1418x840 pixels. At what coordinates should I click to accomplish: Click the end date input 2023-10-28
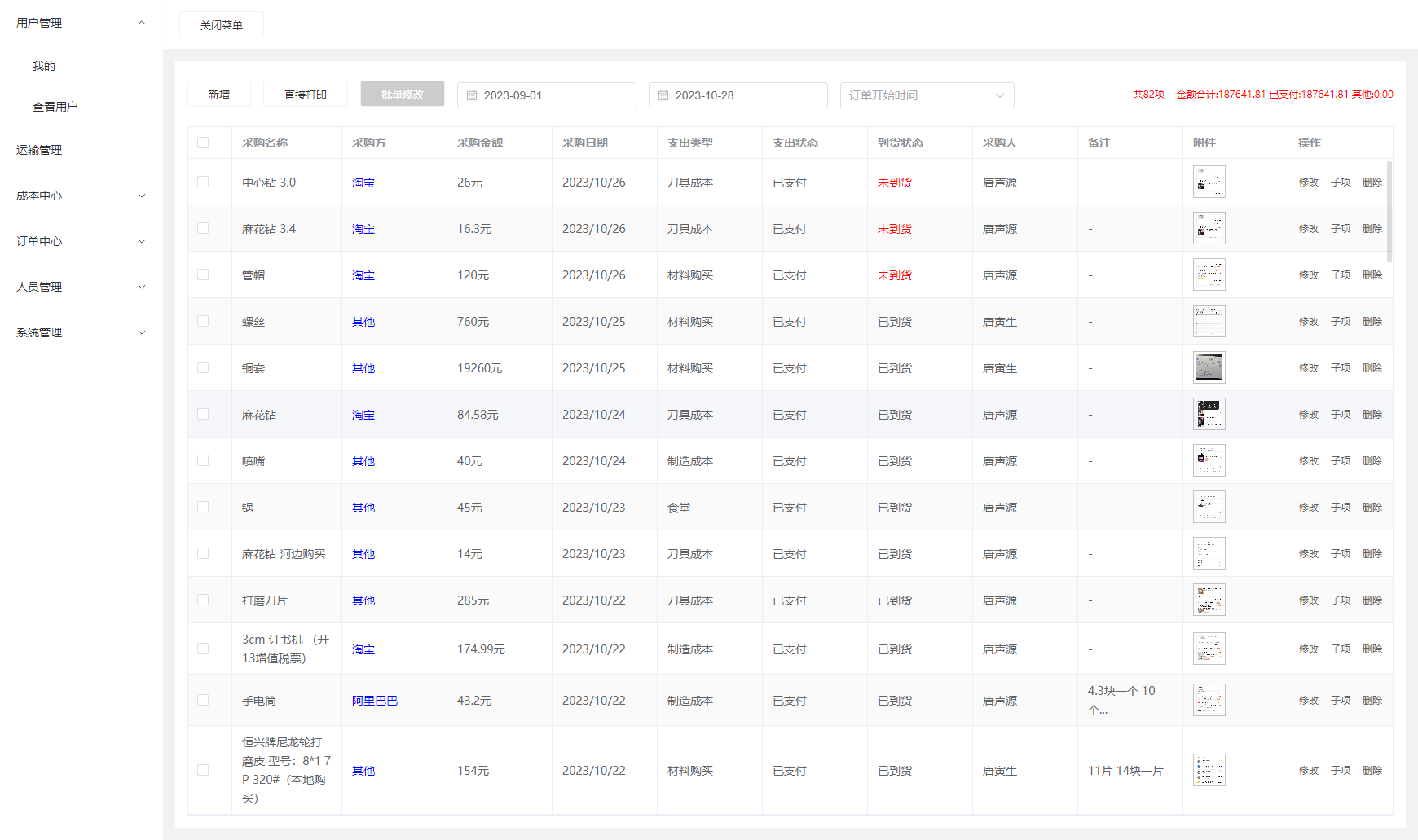coord(738,95)
